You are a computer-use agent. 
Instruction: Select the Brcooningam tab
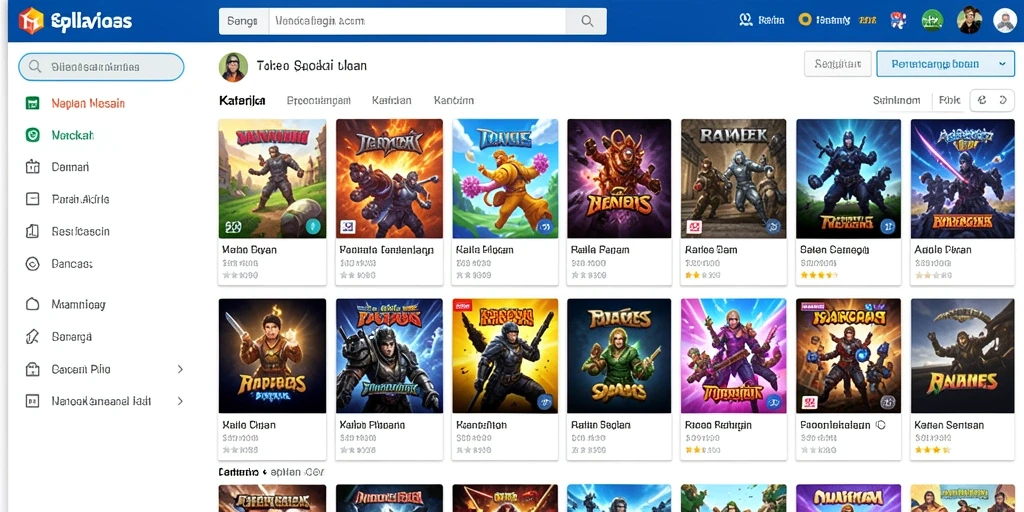[319, 101]
